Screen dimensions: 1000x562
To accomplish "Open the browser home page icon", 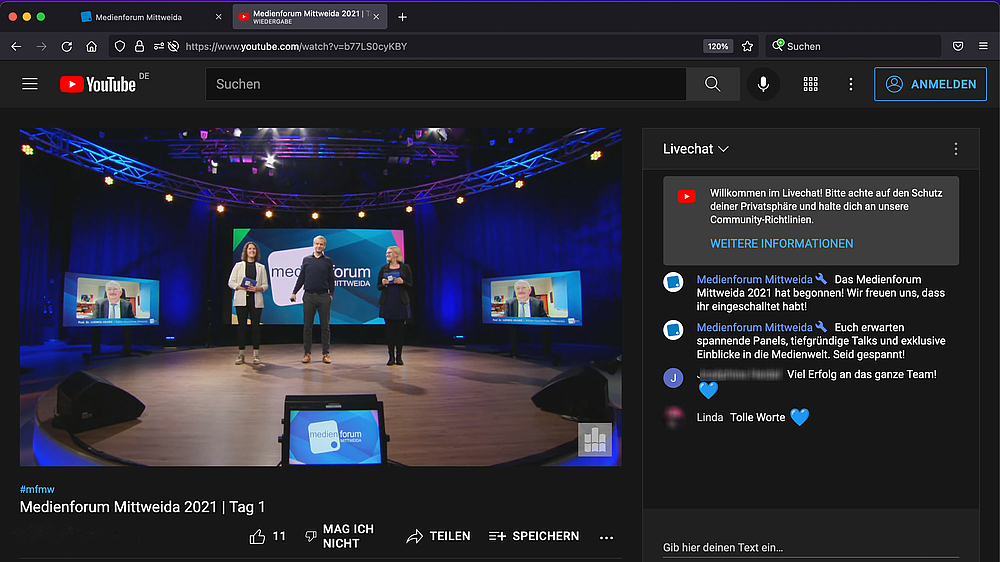I will 92,47.
